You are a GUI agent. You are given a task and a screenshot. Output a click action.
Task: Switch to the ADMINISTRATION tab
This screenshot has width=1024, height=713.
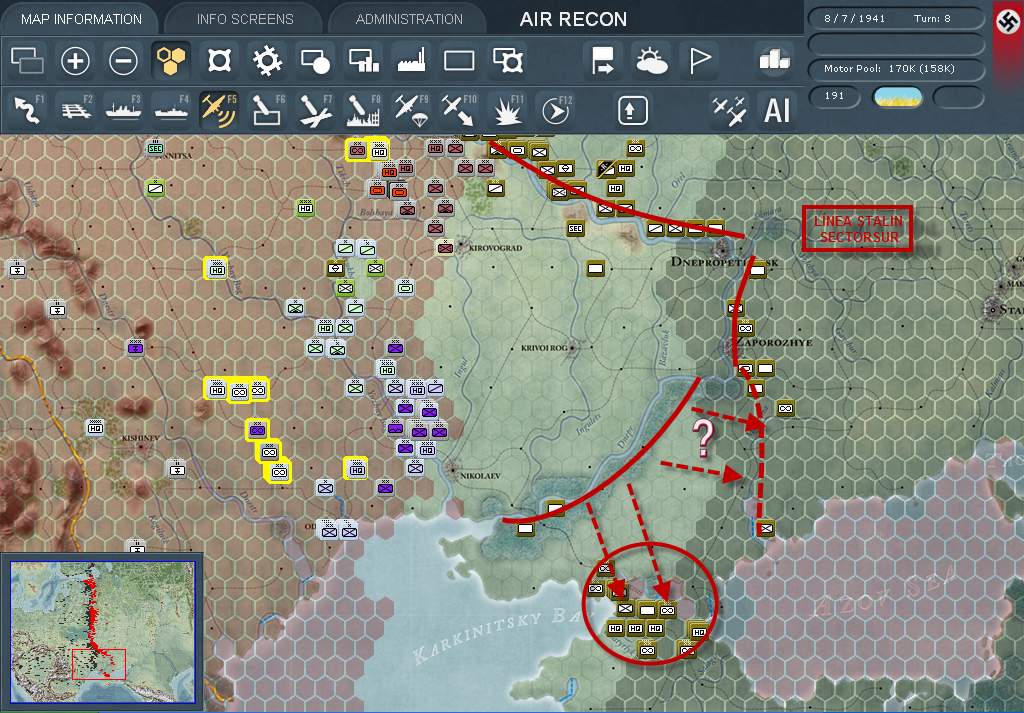click(409, 20)
